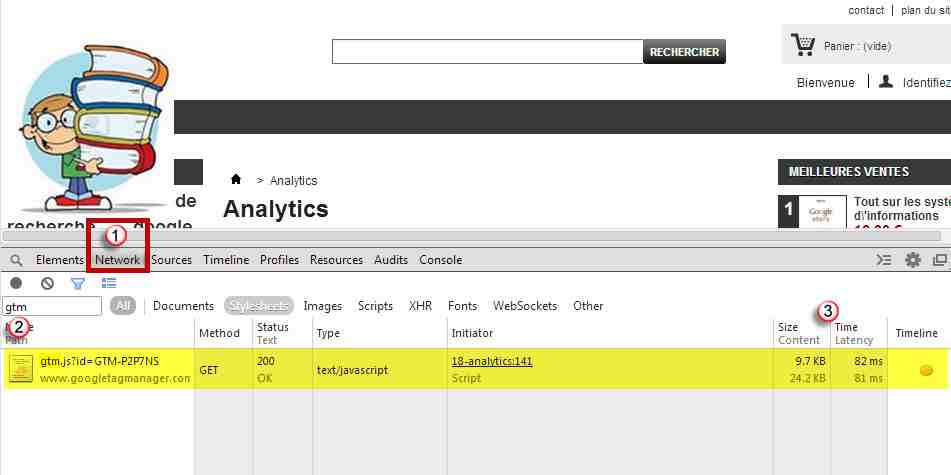The height and width of the screenshot is (475, 951).
Task: Click the 82 ms time cell
Action: point(858,369)
